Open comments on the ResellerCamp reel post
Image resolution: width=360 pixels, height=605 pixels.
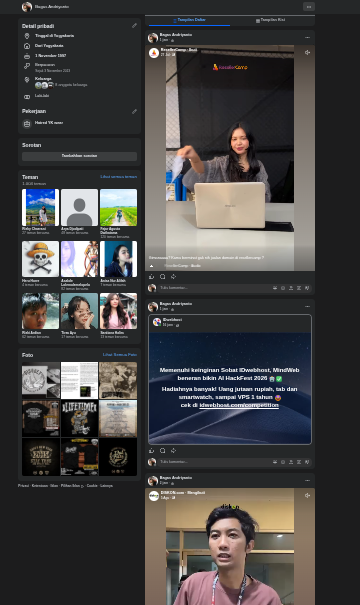coord(163,277)
